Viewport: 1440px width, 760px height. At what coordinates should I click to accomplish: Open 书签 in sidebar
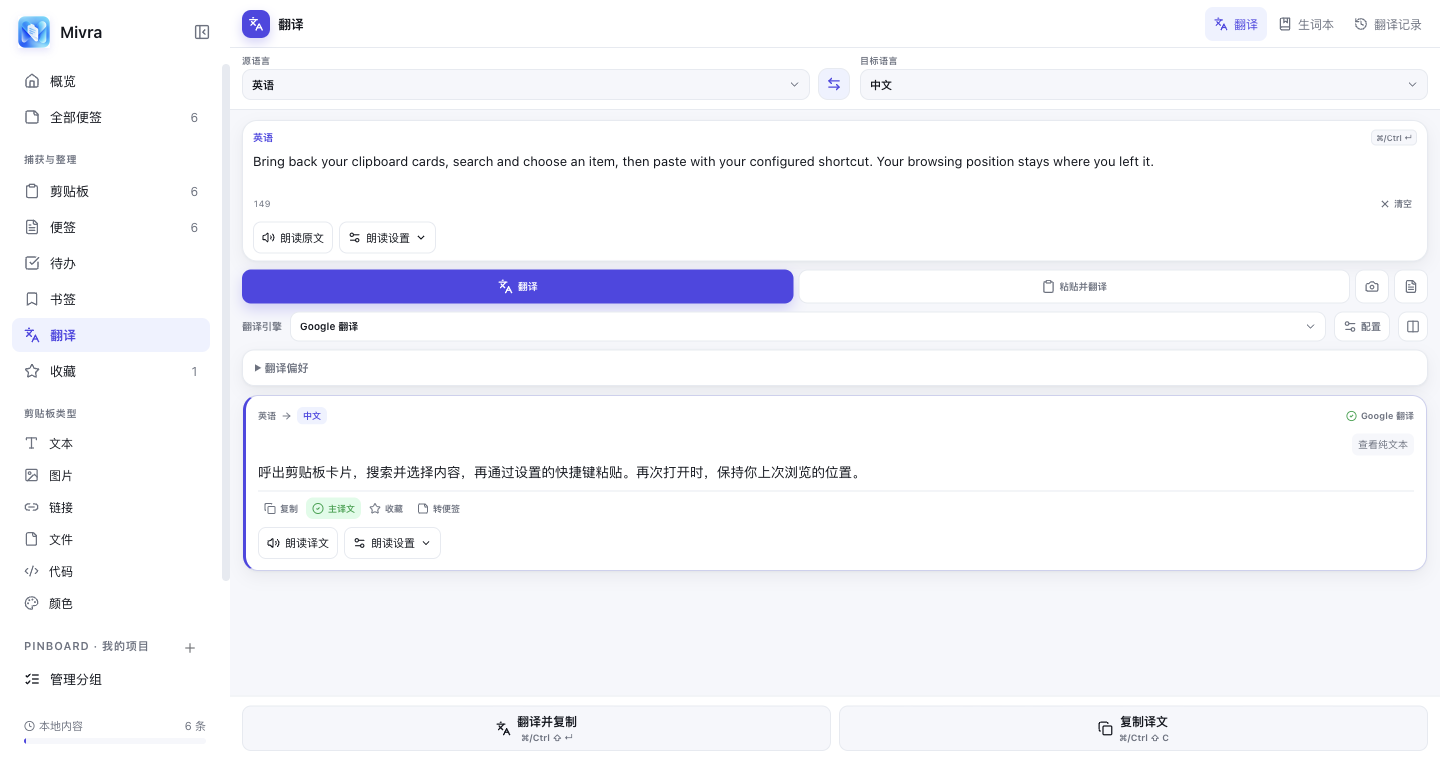click(111, 299)
